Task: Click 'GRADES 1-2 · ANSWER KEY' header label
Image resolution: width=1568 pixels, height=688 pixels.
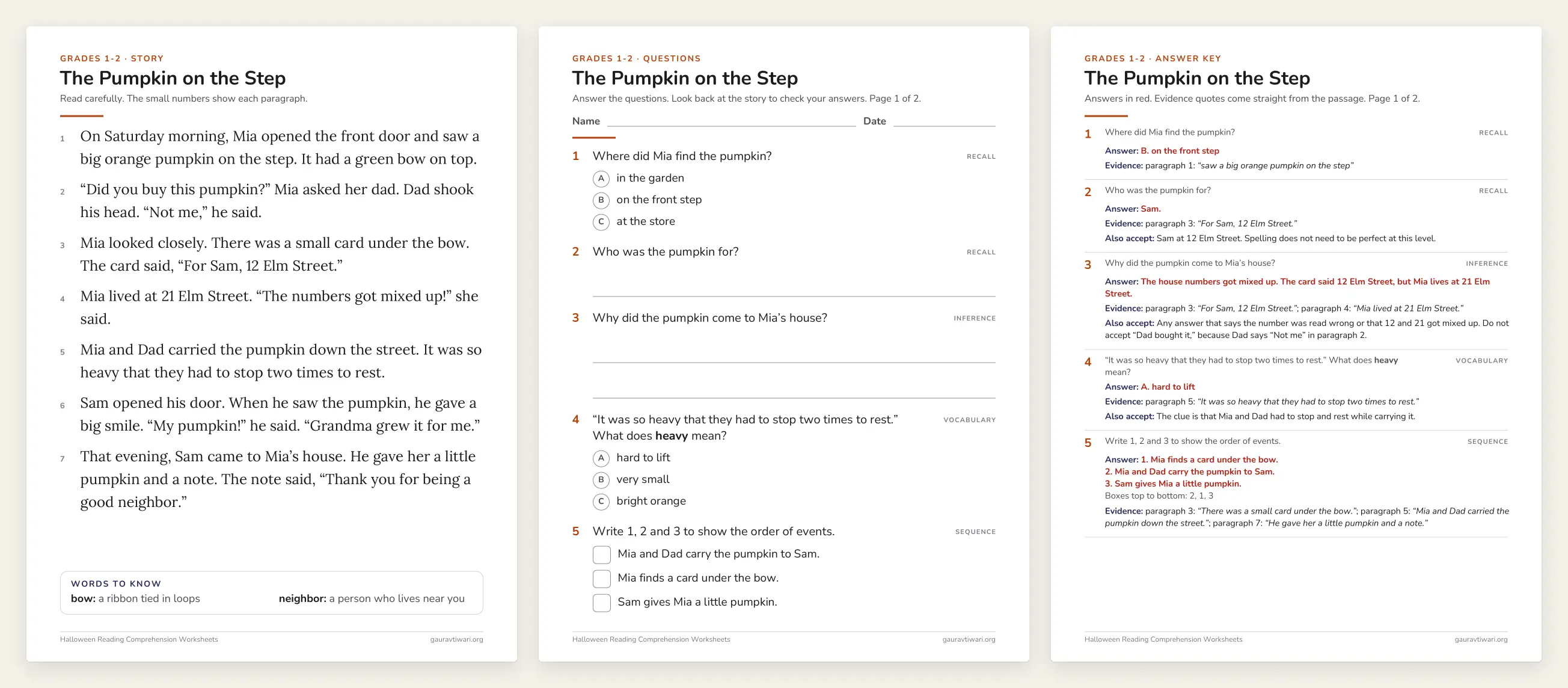Action: coord(1153,58)
